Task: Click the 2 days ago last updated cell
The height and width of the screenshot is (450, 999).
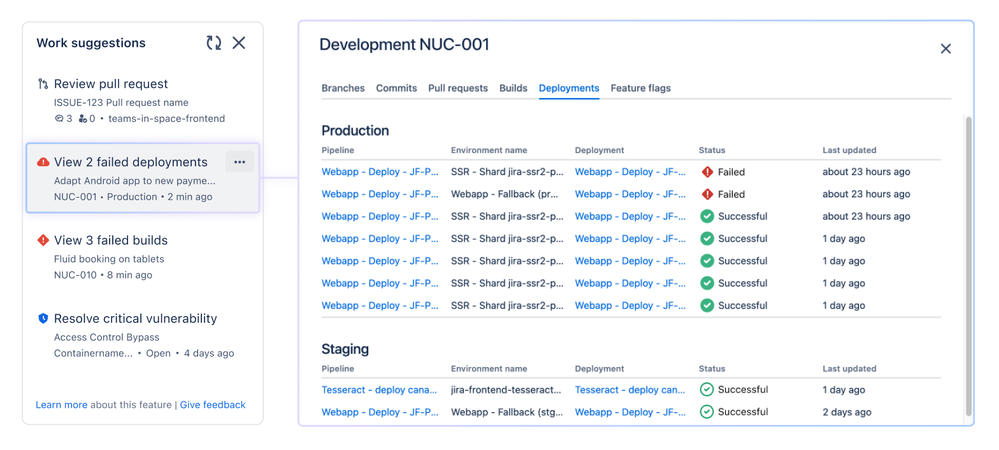Action: 847,412
